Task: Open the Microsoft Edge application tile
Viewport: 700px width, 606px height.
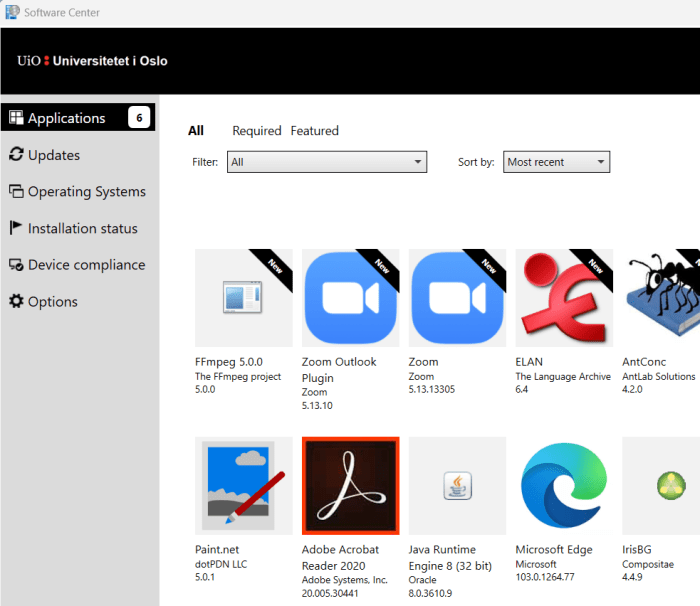Action: tap(564, 485)
